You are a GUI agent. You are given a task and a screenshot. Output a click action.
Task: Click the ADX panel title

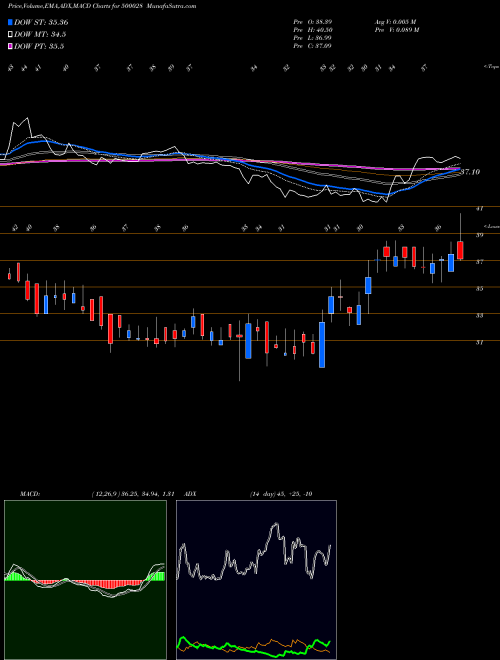pyautogui.click(x=190, y=494)
